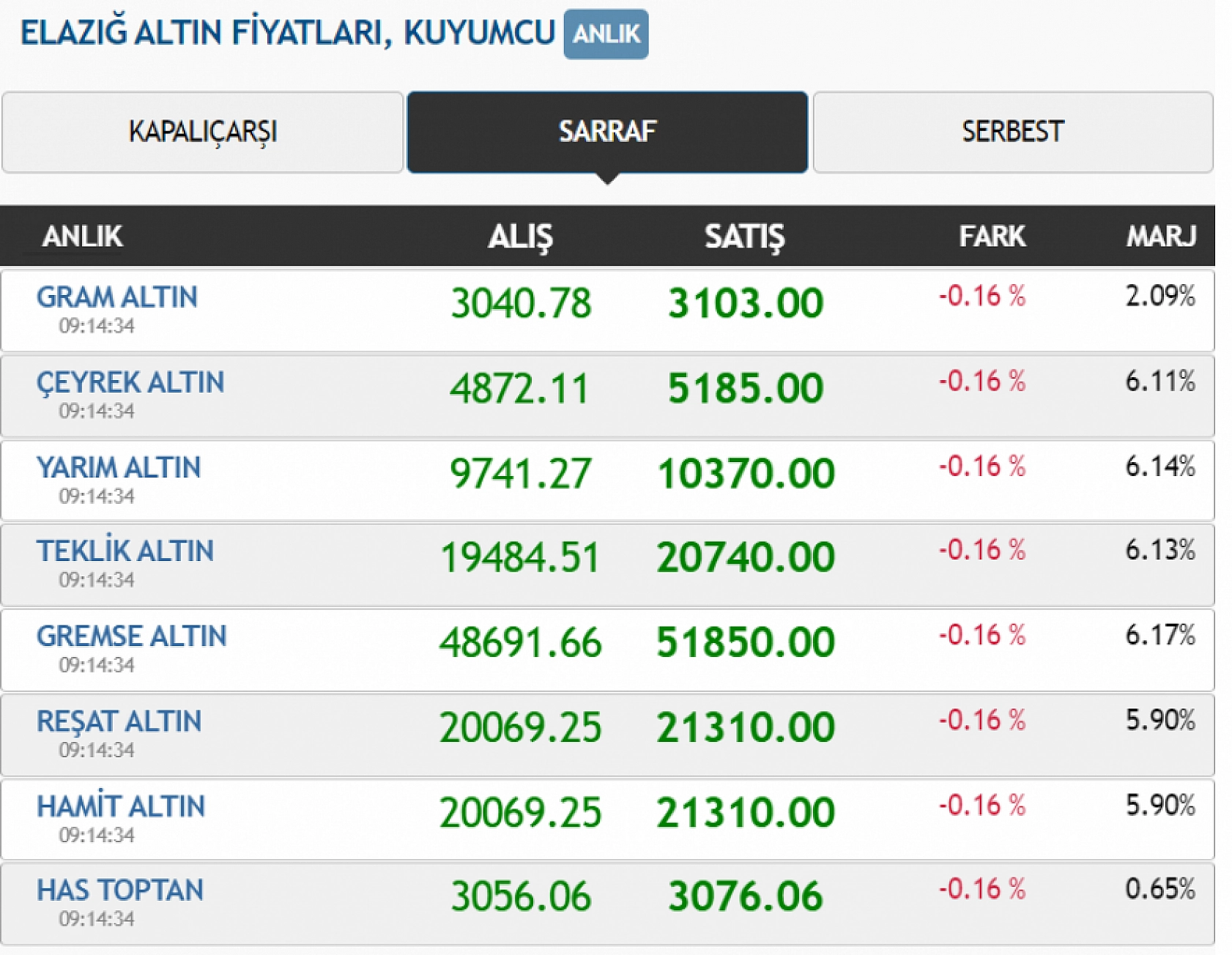Open the ÇEYREK ALTIN link

(130, 382)
